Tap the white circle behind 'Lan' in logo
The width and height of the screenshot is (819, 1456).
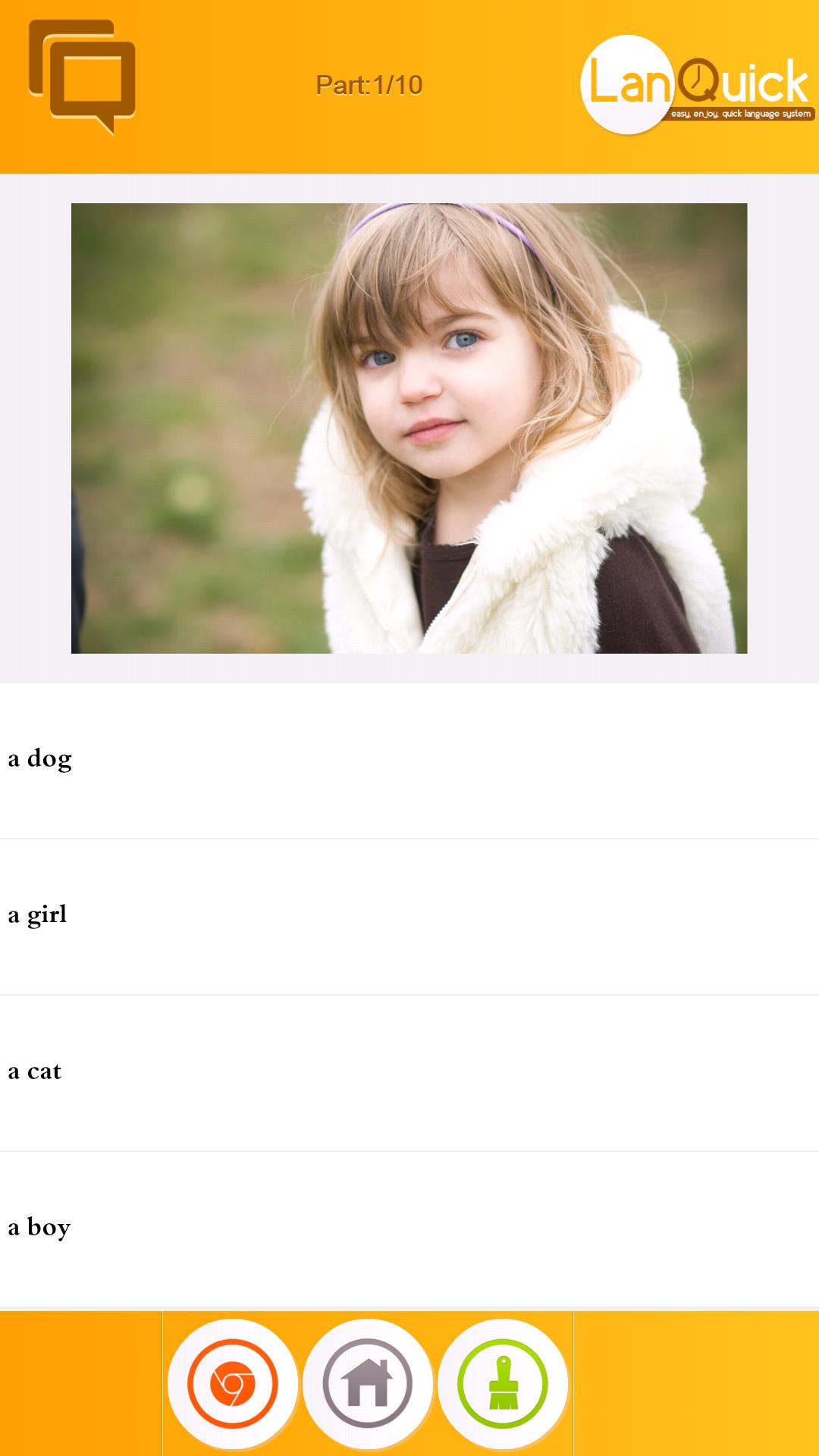[x=626, y=84]
